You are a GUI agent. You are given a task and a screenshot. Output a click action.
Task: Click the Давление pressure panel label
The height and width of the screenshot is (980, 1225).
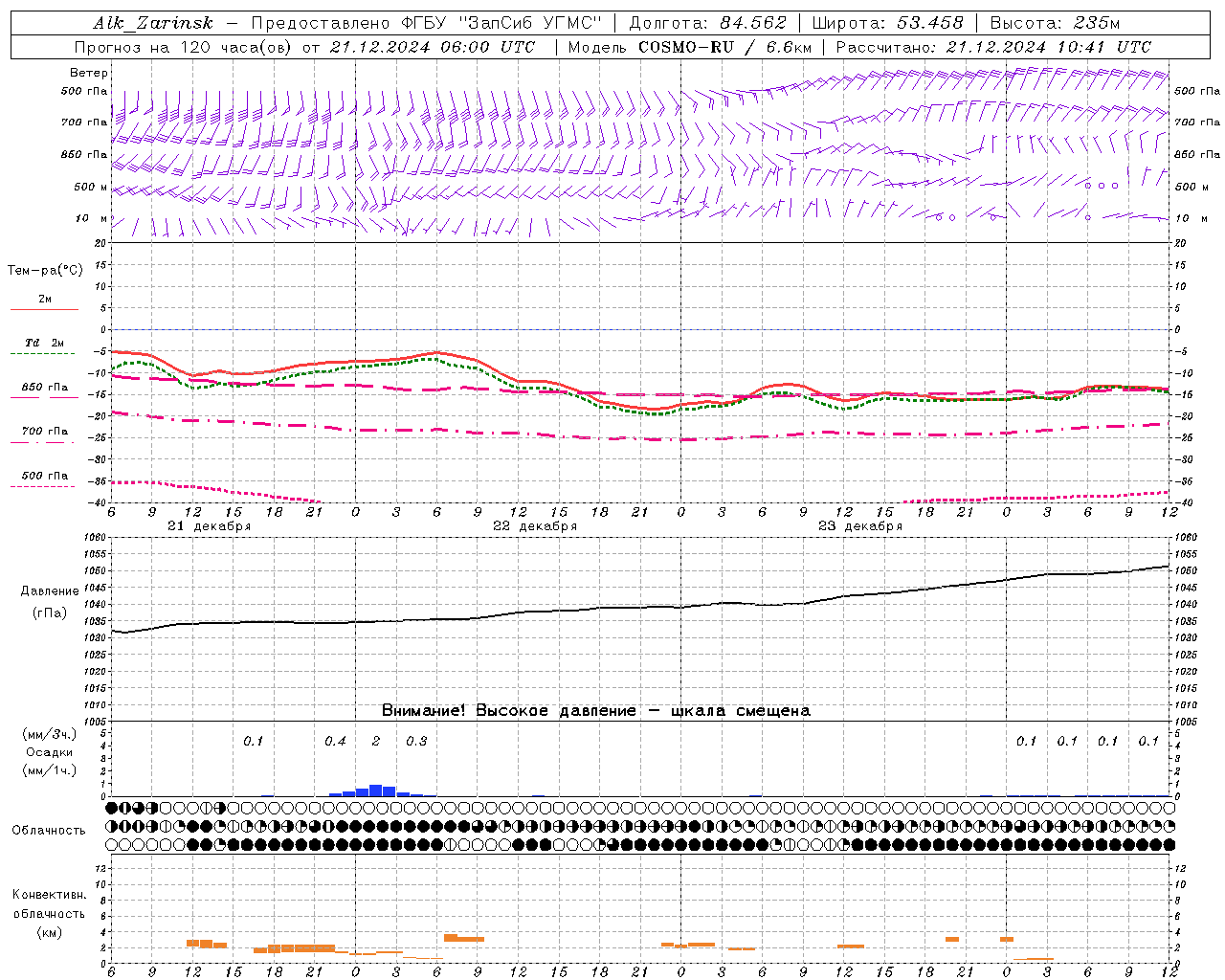[x=50, y=591]
